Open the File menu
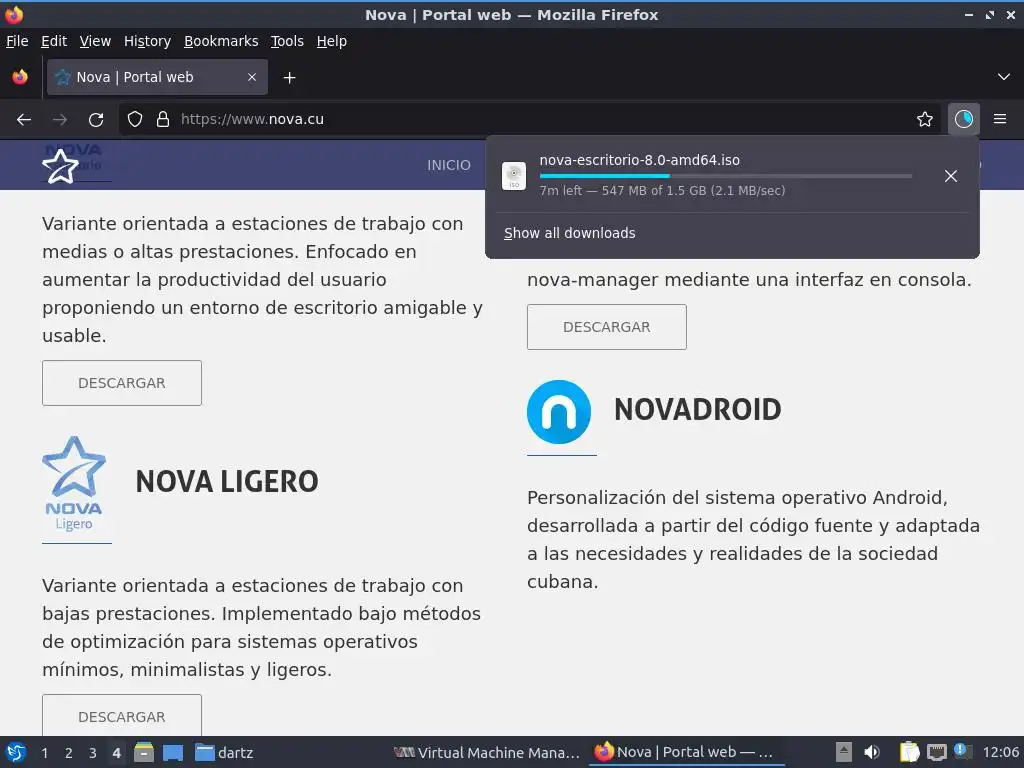1024x768 pixels. pos(17,41)
